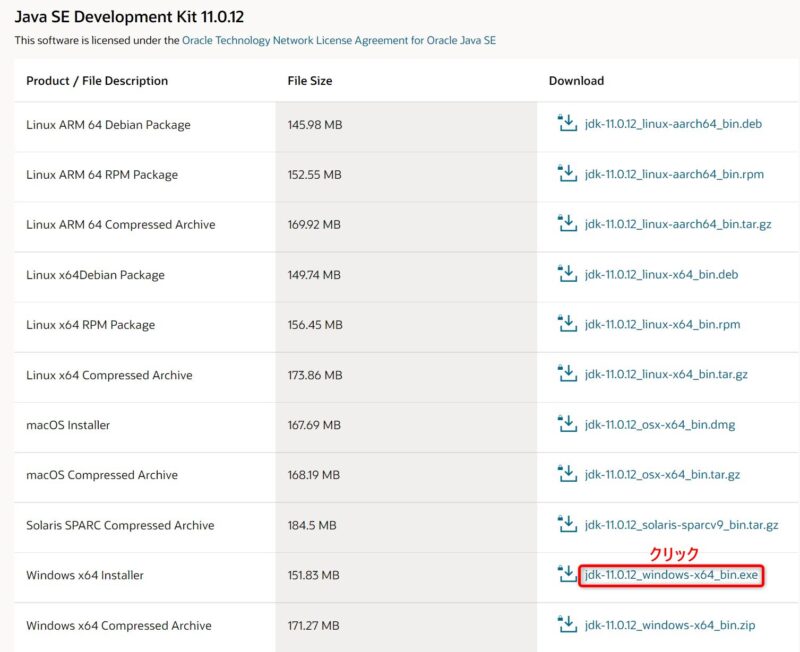Click download icon for osx-x64_bin.tar.gz

click(567, 473)
